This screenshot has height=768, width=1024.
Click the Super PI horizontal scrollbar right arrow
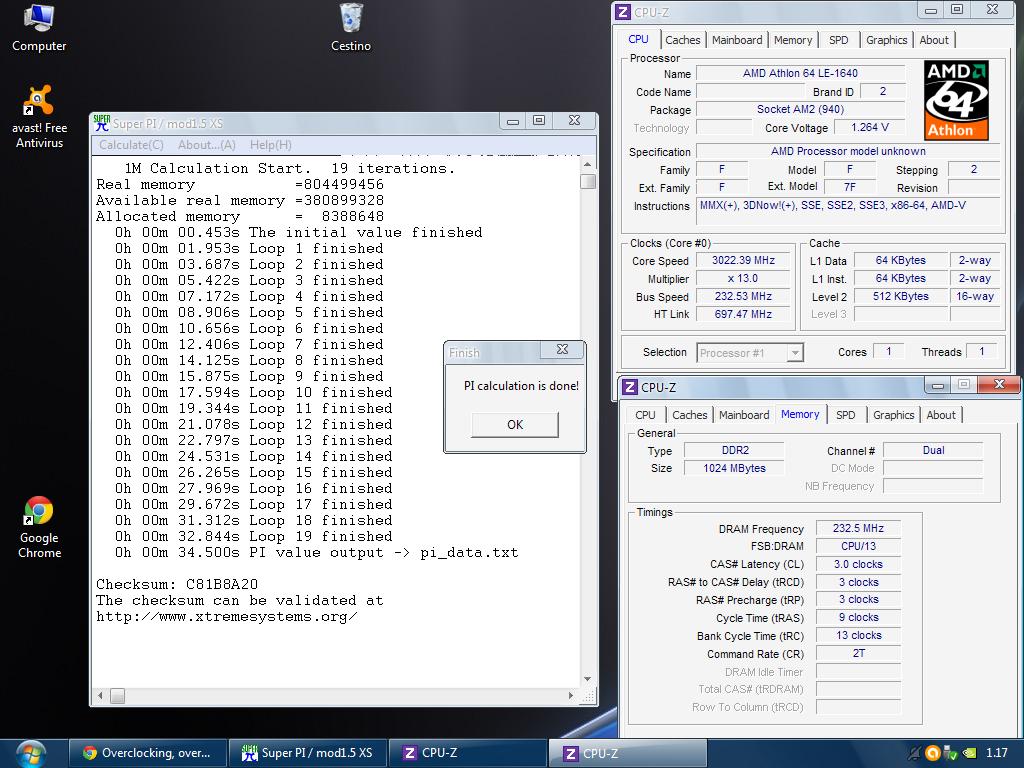tap(571, 696)
